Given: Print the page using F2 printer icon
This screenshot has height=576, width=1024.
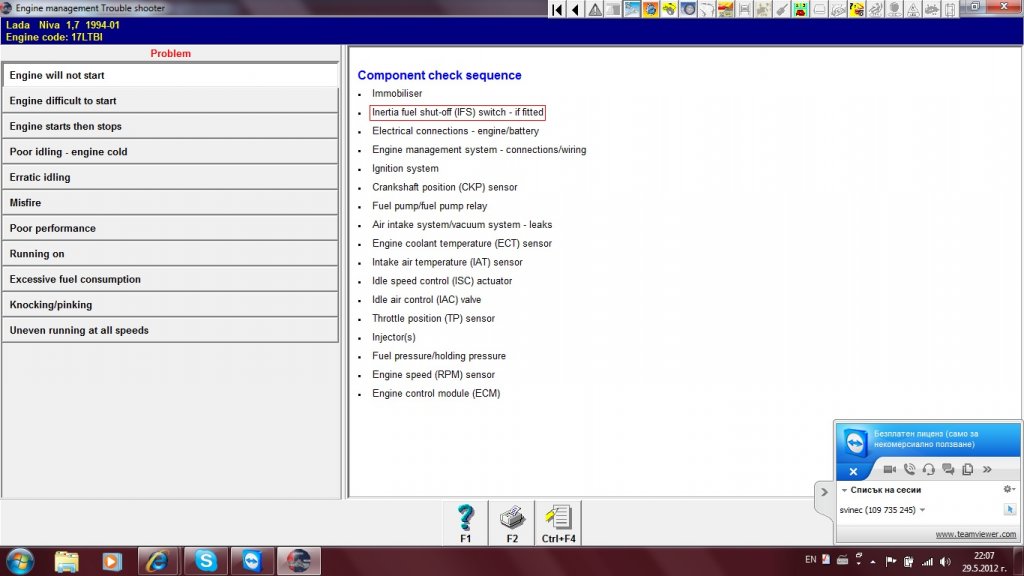Looking at the screenshot, I should 512,523.
